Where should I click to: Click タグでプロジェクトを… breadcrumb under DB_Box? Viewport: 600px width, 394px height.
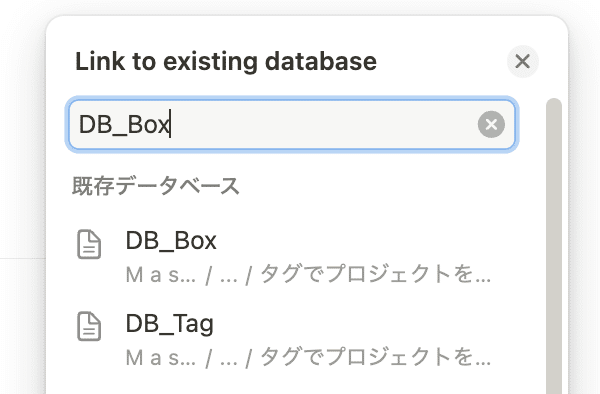[x=376, y=275]
